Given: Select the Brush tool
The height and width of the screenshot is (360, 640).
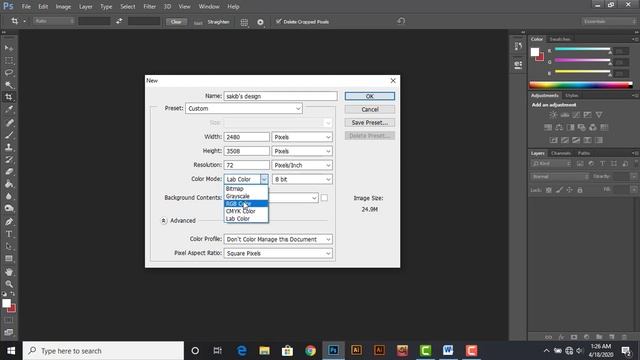Looking at the screenshot, I should tap(9, 135).
